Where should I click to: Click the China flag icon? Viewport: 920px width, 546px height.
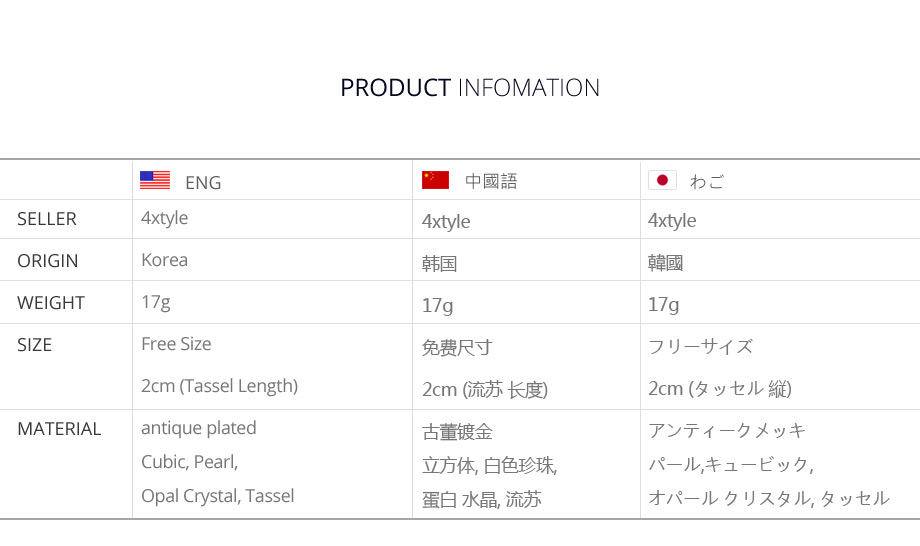[x=435, y=180]
